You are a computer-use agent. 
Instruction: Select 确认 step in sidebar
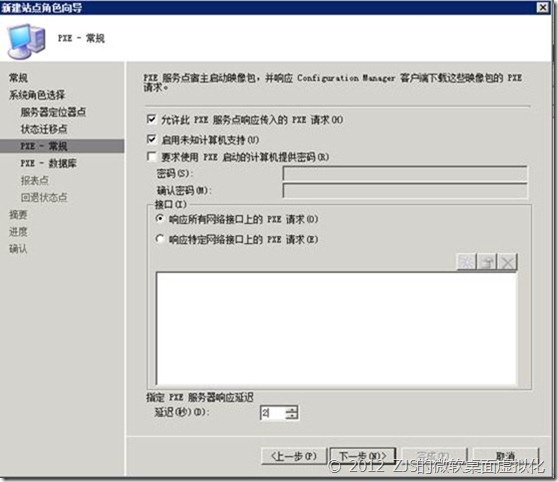(18, 248)
